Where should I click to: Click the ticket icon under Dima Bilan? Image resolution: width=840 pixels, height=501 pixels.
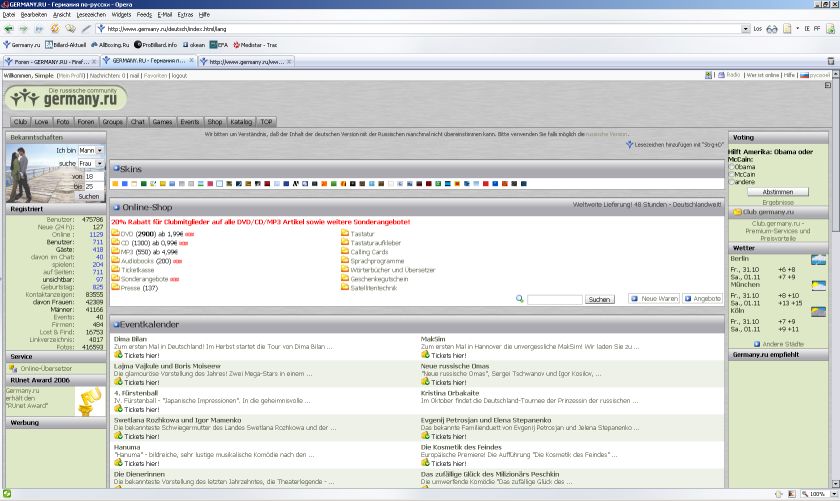tap(118, 355)
